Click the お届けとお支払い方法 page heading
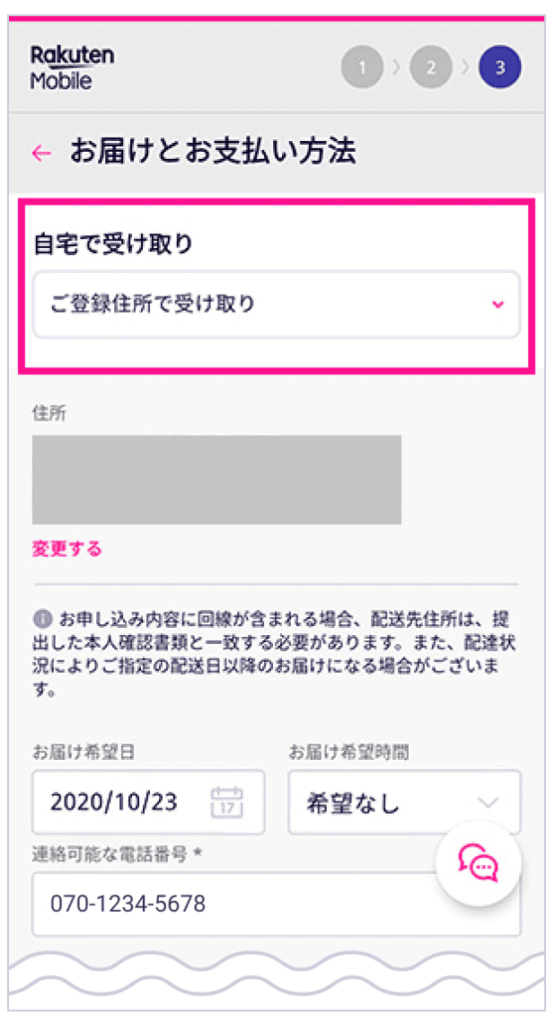Screen dimensions: 555x1024 (x=213, y=152)
